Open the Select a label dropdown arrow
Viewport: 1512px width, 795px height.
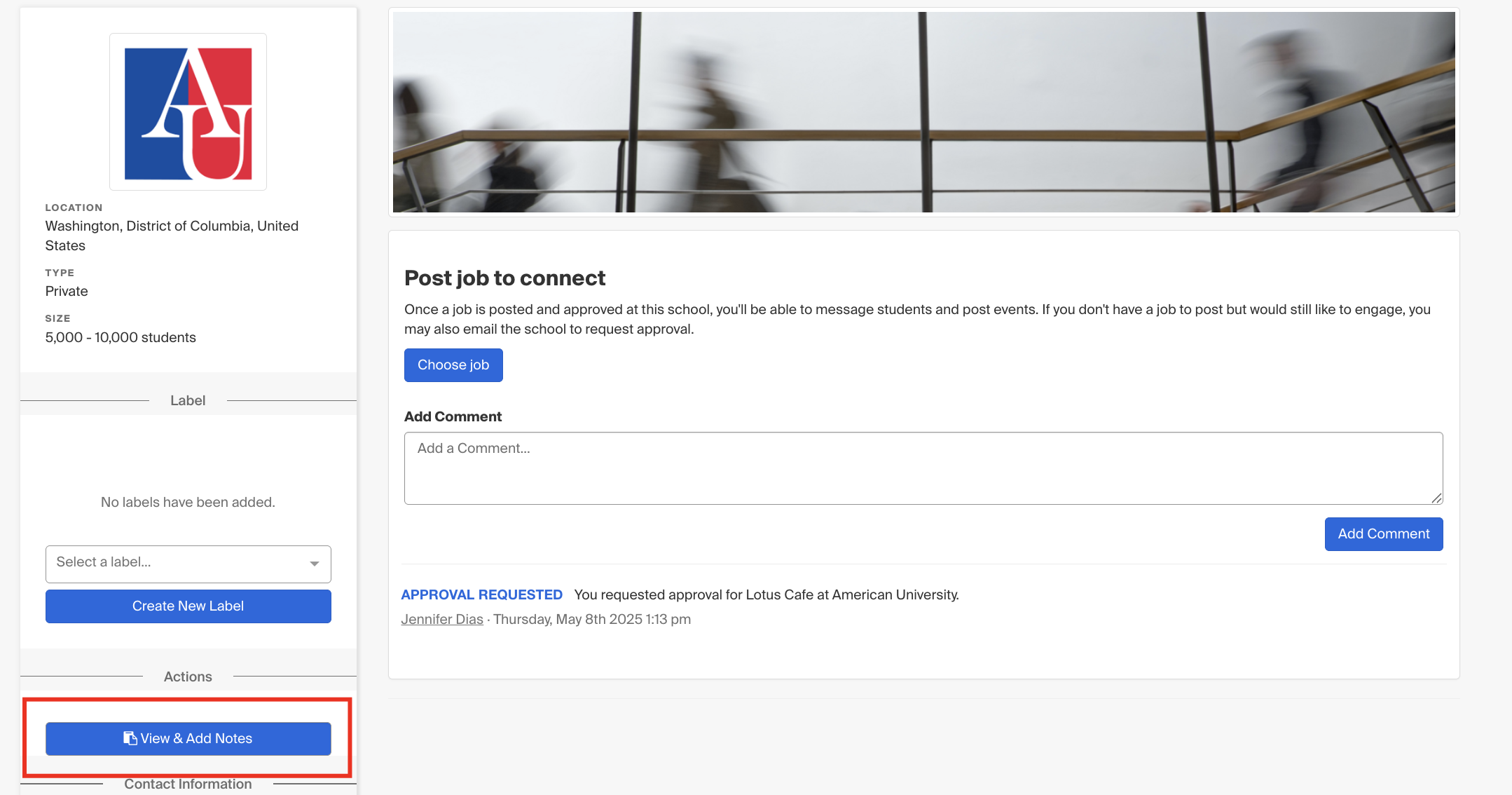315,564
